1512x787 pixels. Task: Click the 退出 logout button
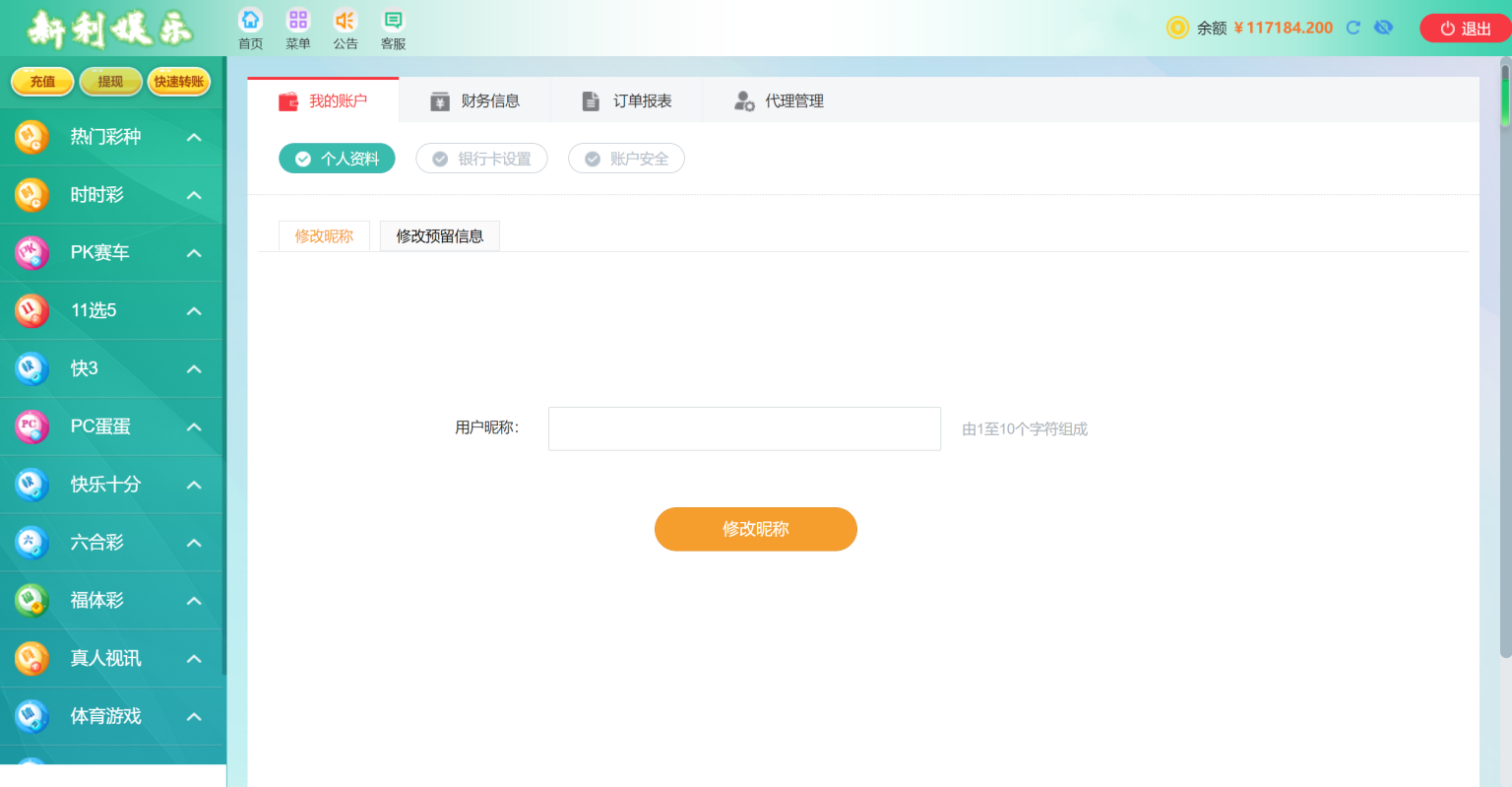1465,29
